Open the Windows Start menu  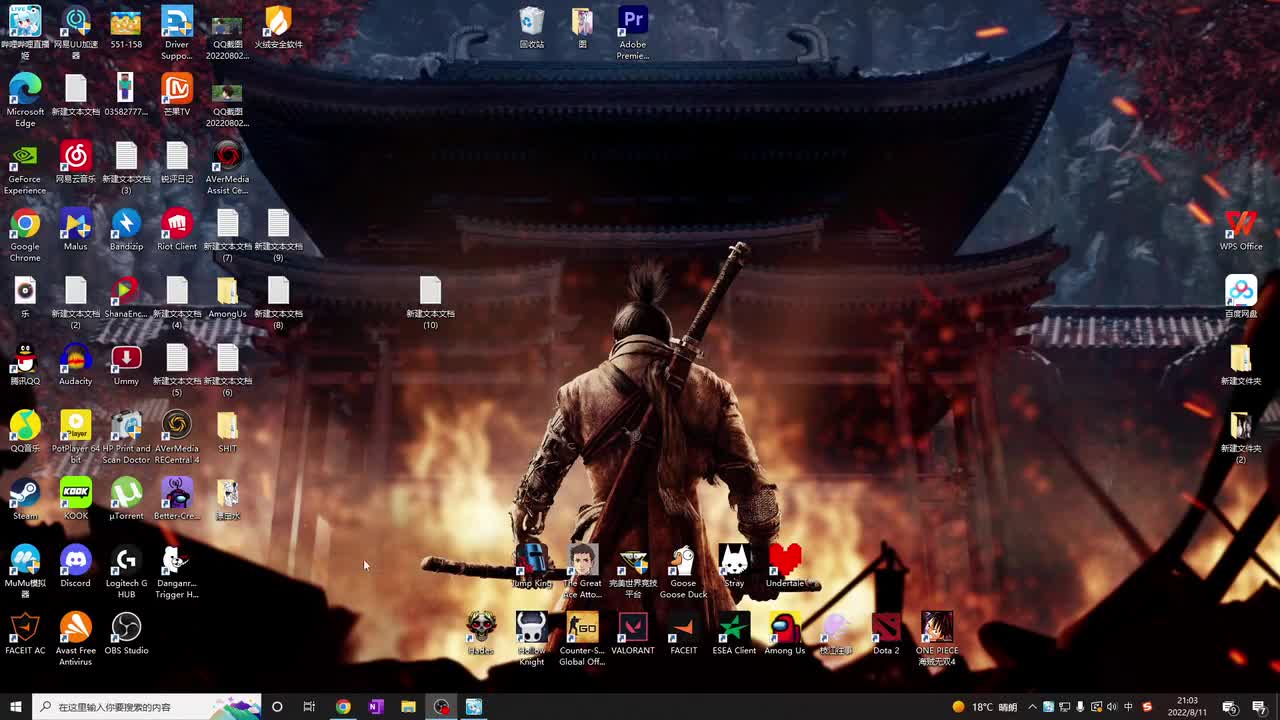(15, 707)
